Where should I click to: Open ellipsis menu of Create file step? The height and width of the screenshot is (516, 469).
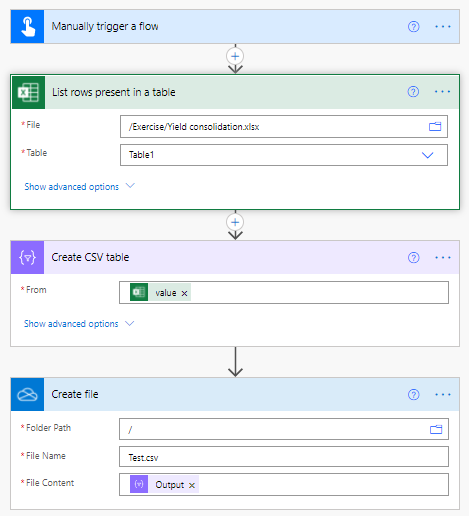pyautogui.click(x=443, y=395)
